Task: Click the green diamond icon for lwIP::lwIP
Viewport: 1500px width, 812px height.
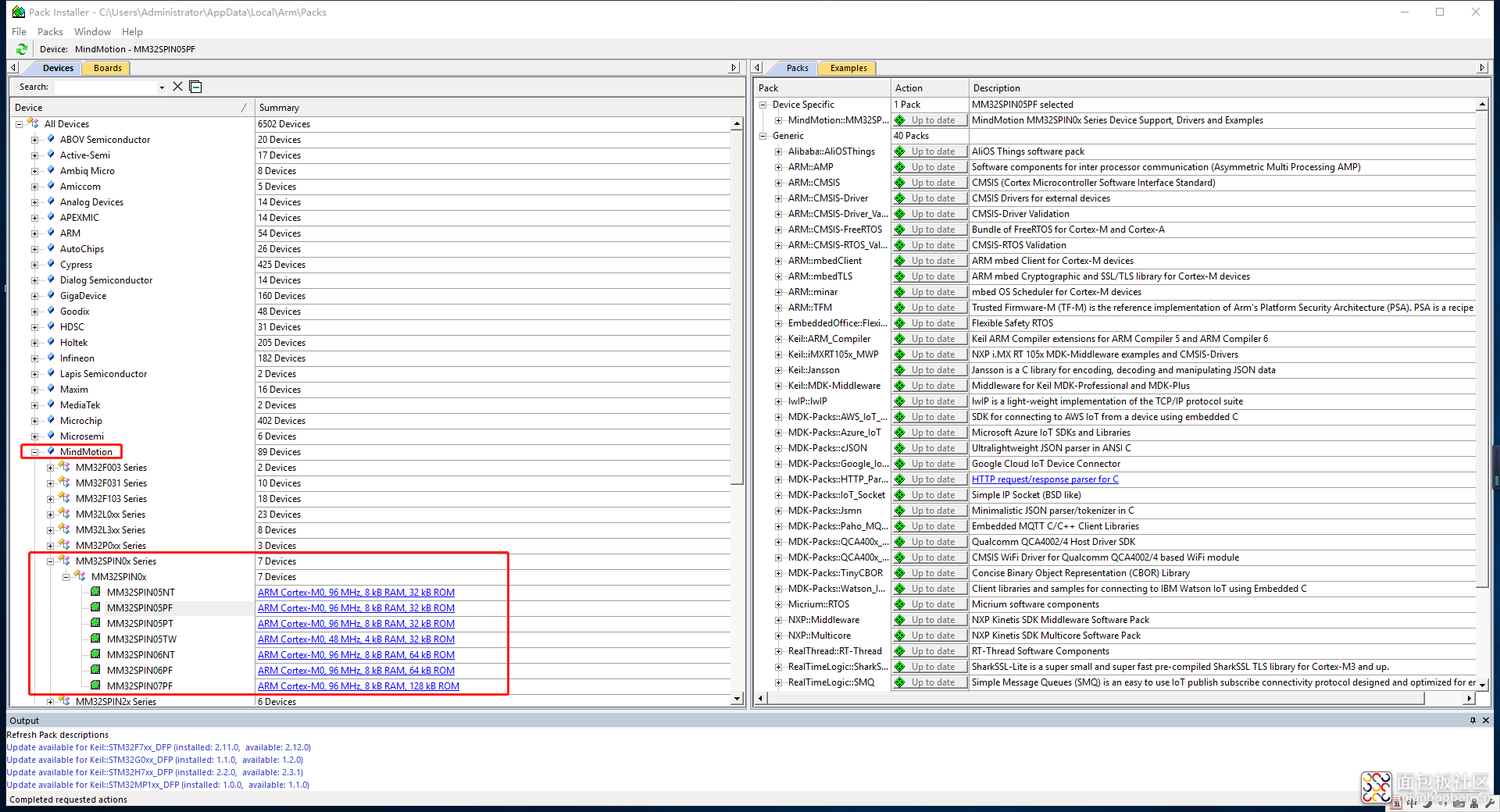Action: [x=900, y=401]
